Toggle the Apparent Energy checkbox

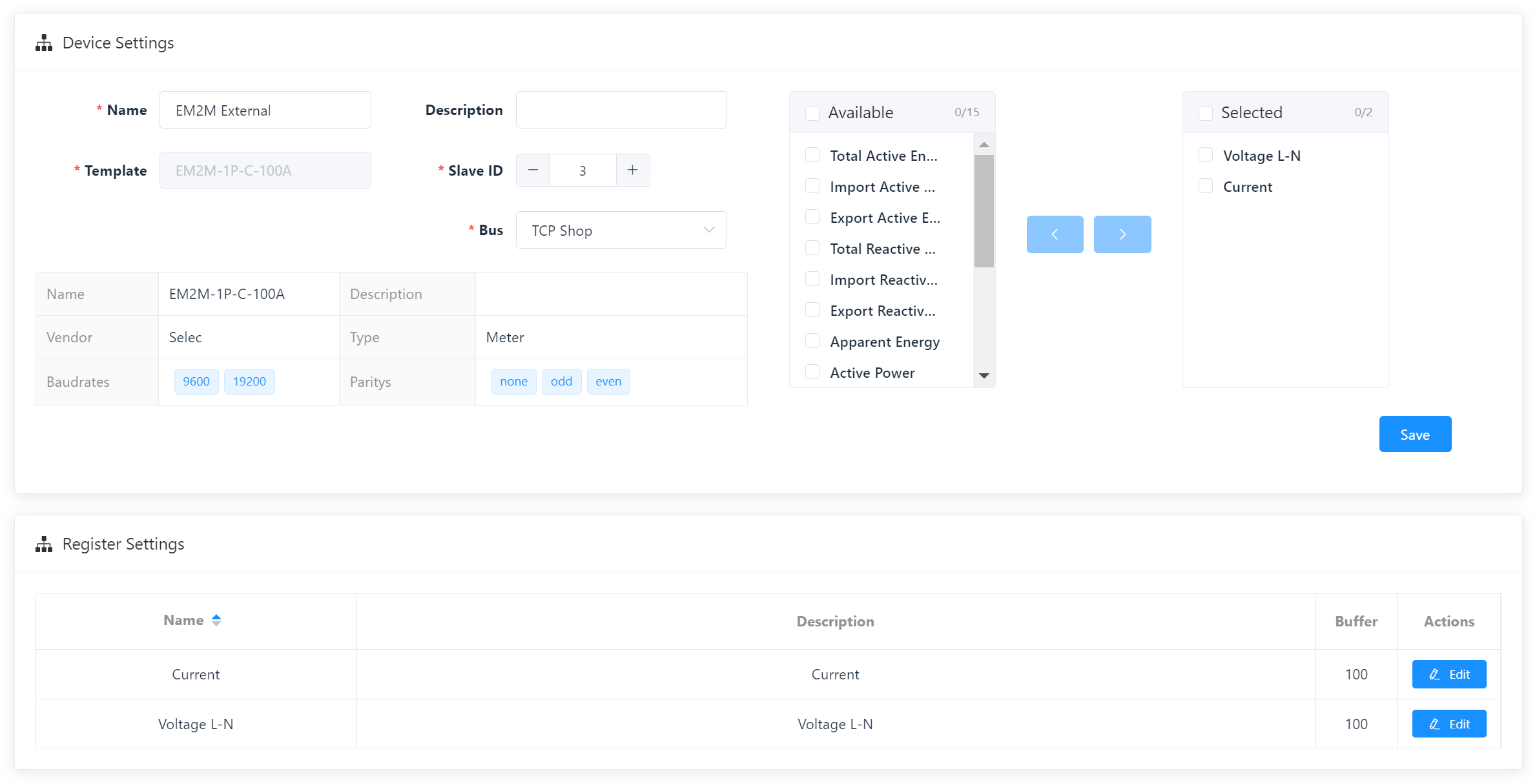pyautogui.click(x=812, y=342)
